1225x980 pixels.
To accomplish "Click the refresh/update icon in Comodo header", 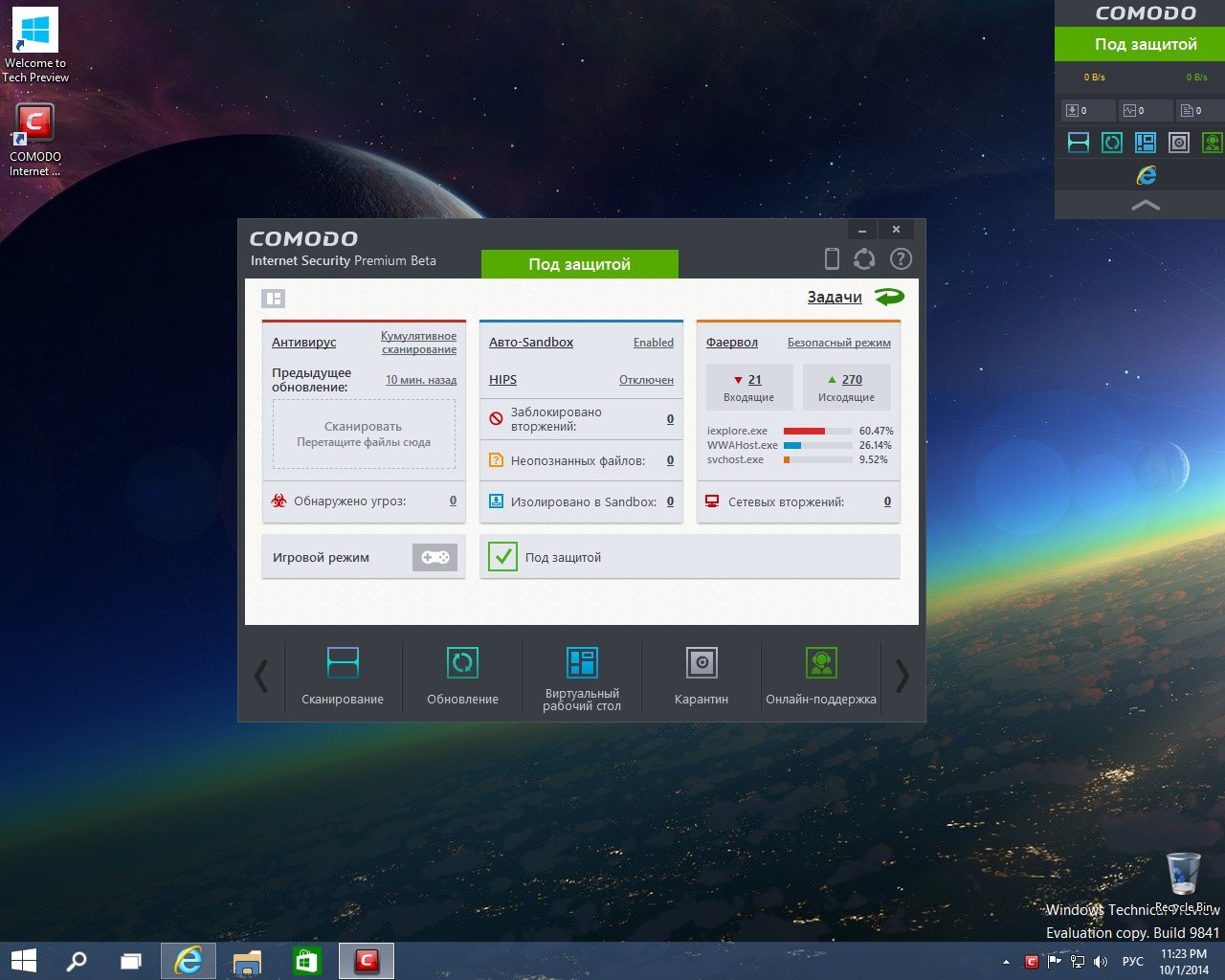I will point(864,258).
